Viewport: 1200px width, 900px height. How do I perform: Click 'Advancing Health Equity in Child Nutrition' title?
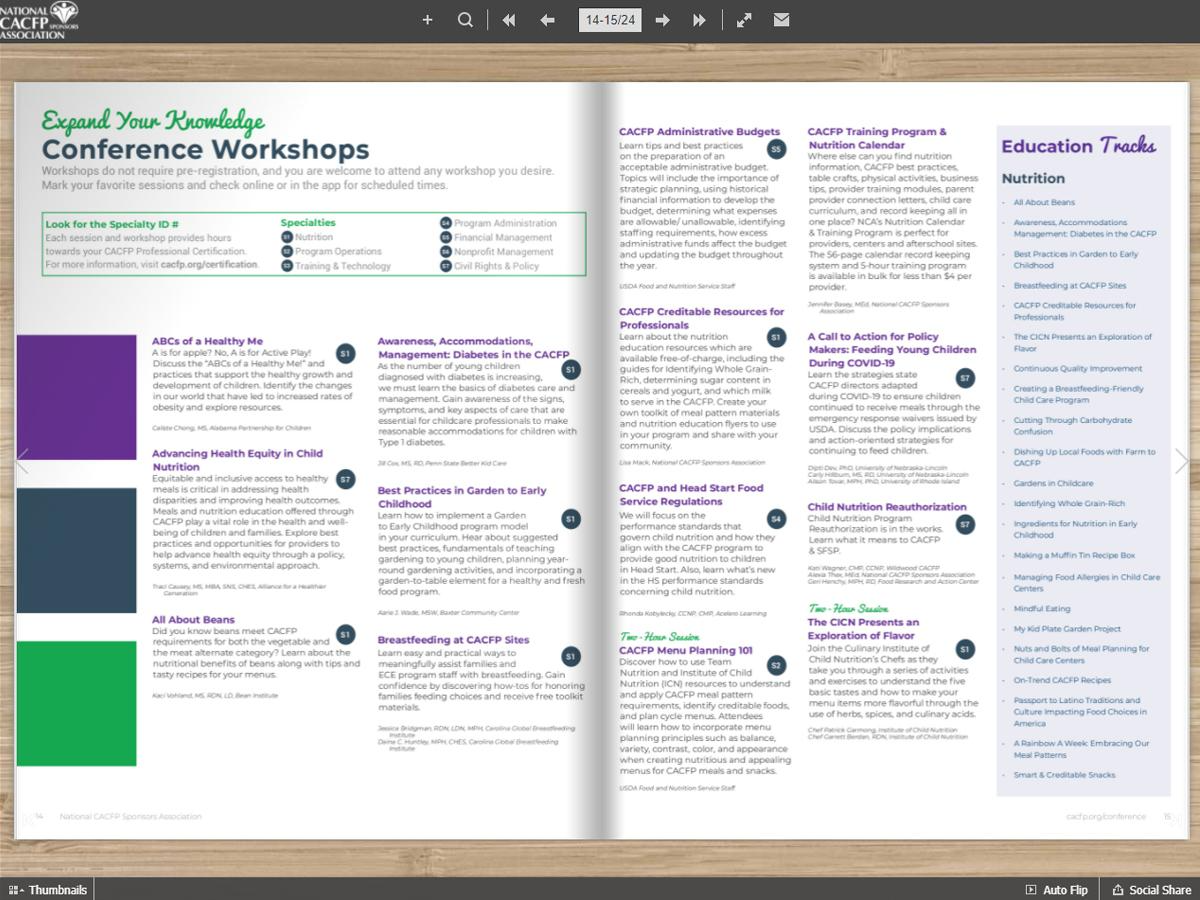[x=237, y=460]
